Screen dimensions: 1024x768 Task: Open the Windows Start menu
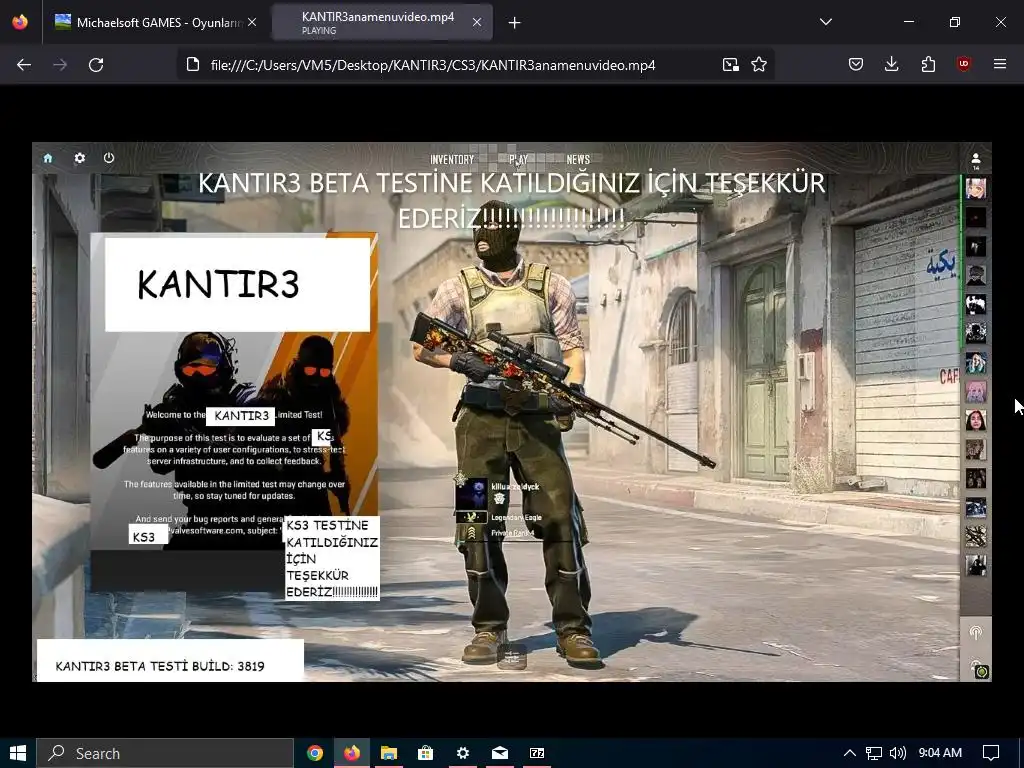coord(18,753)
